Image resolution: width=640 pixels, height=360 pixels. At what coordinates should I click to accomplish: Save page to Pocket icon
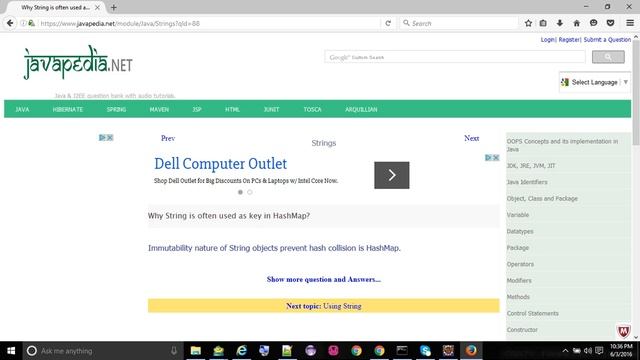(610, 23)
